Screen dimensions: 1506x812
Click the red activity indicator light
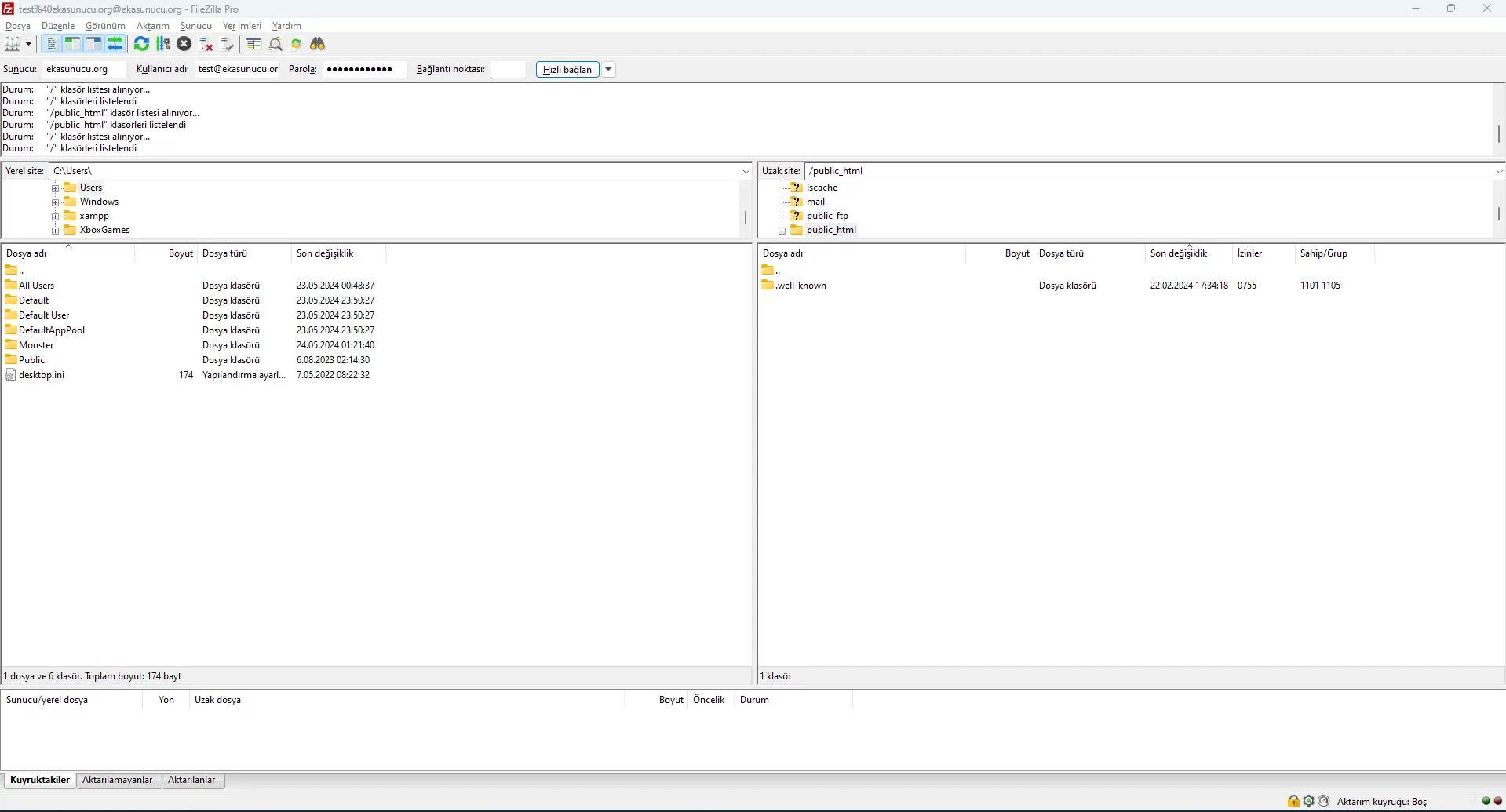pos(1497,801)
